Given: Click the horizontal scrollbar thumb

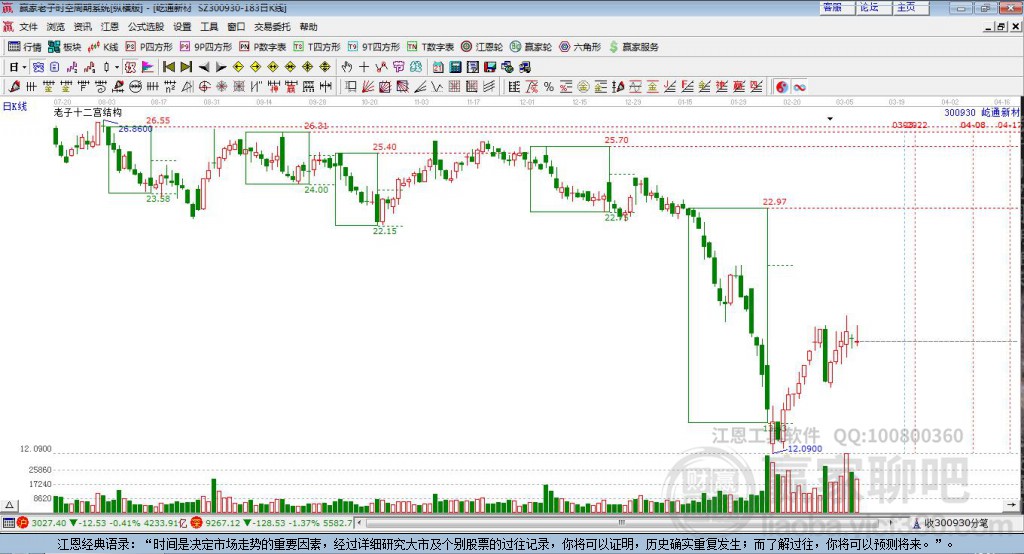Looking at the screenshot, I should click(621, 523).
